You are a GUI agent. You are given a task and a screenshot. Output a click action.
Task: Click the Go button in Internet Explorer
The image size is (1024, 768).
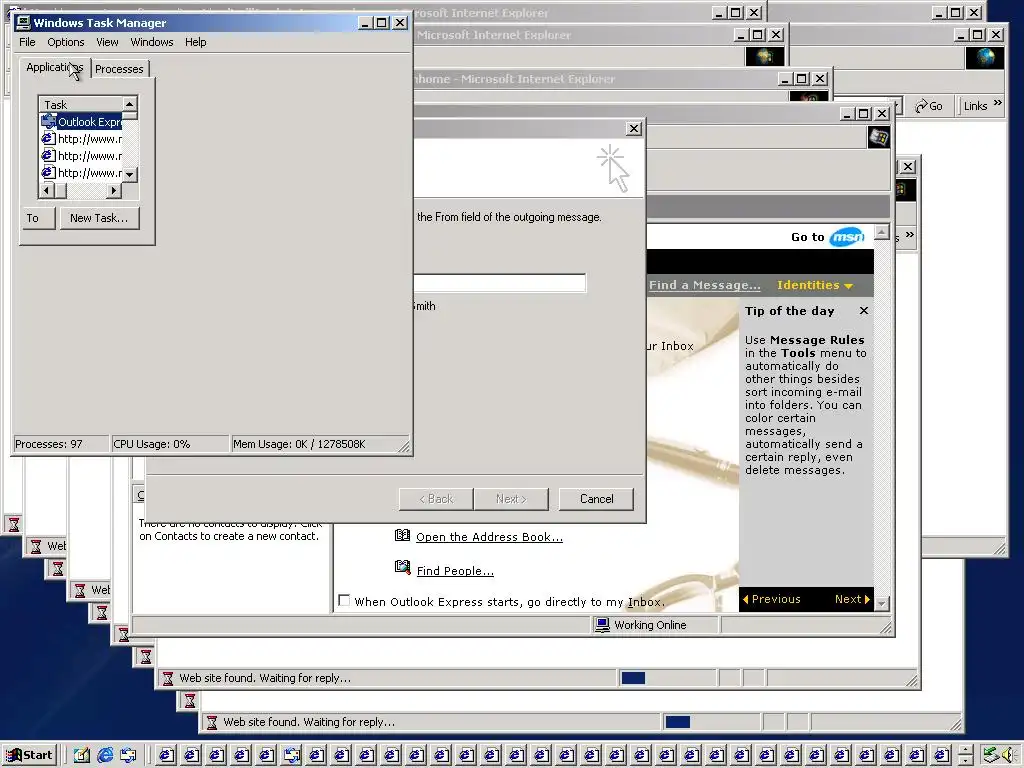pos(929,106)
